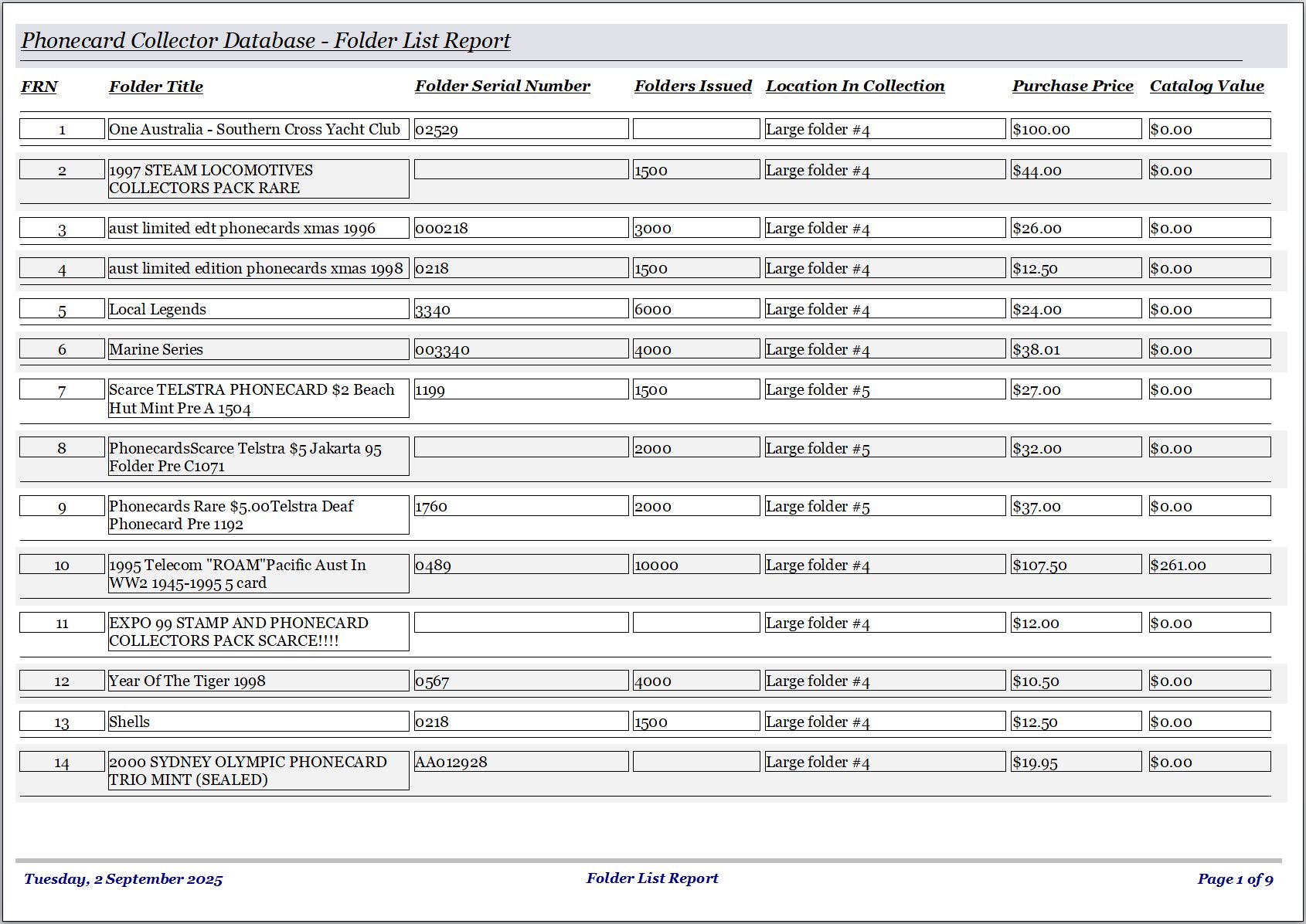Select the Year Of The Tiger 1998 field

click(x=258, y=681)
